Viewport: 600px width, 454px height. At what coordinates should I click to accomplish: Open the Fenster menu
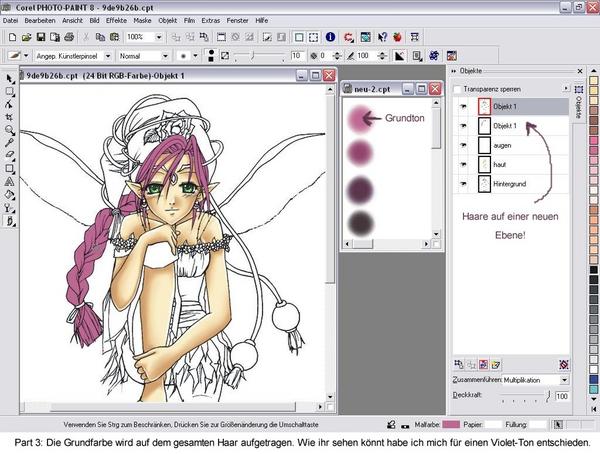[x=237, y=20]
